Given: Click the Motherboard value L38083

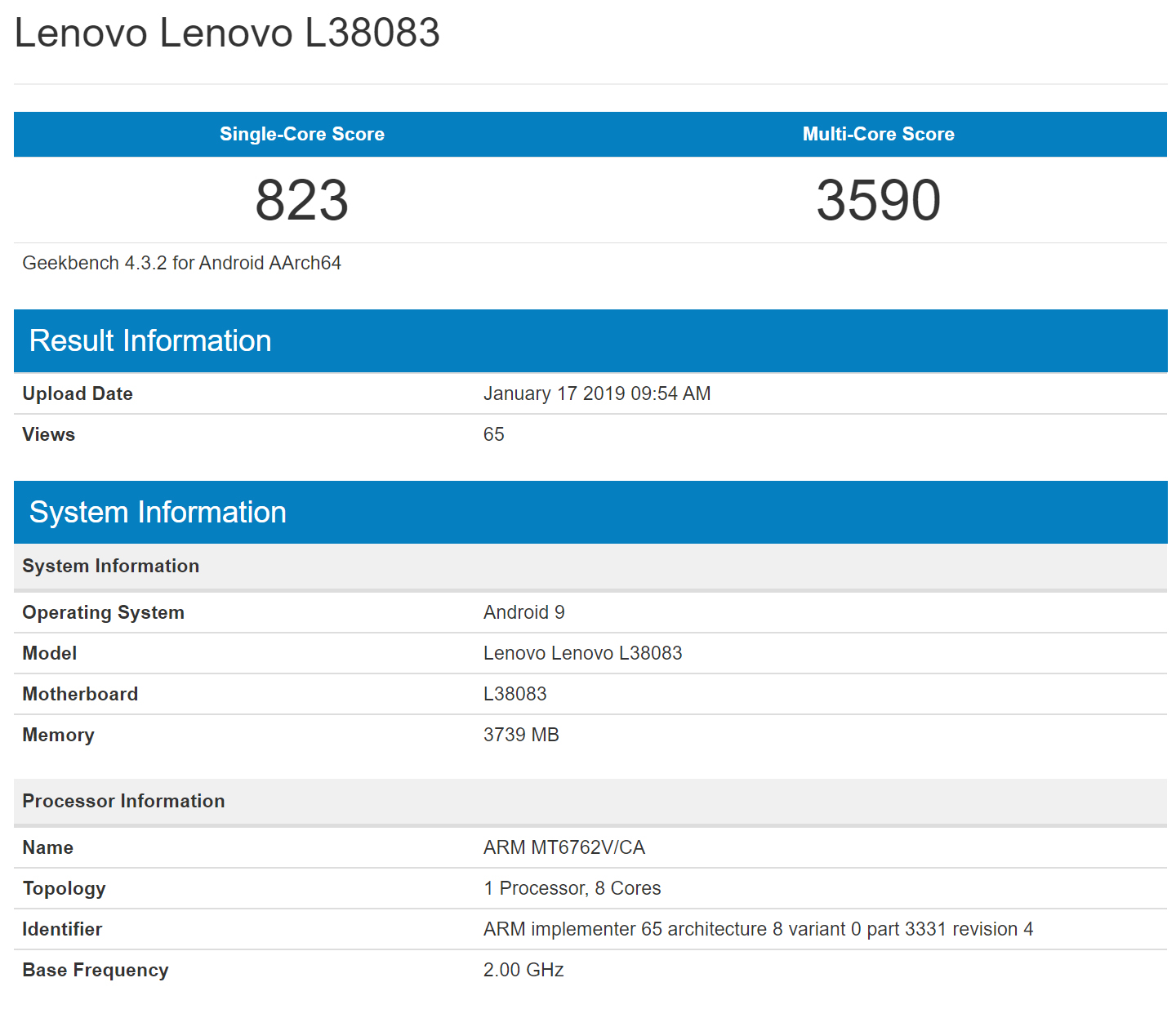Looking at the screenshot, I should (514, 694).
